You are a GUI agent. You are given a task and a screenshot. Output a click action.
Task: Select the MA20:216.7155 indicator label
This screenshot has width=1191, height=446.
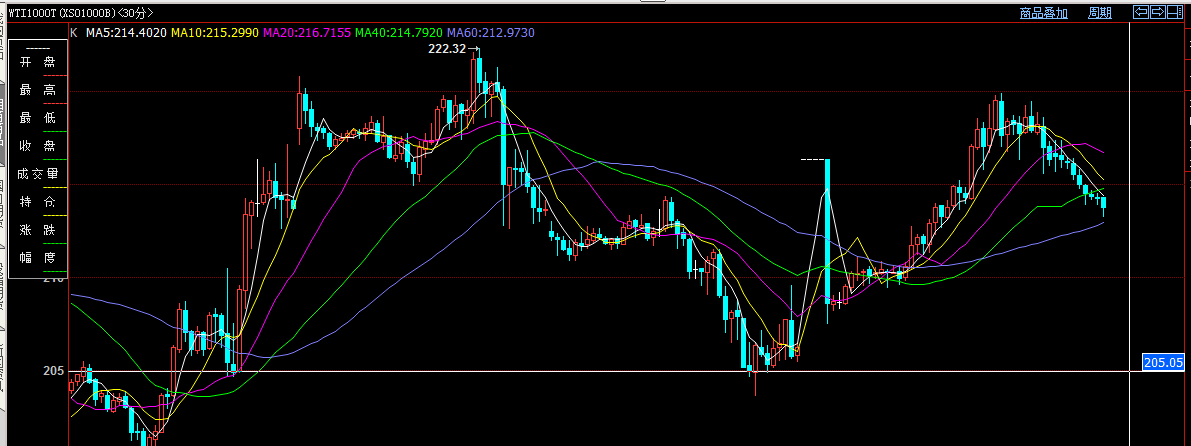pos(307,33)
